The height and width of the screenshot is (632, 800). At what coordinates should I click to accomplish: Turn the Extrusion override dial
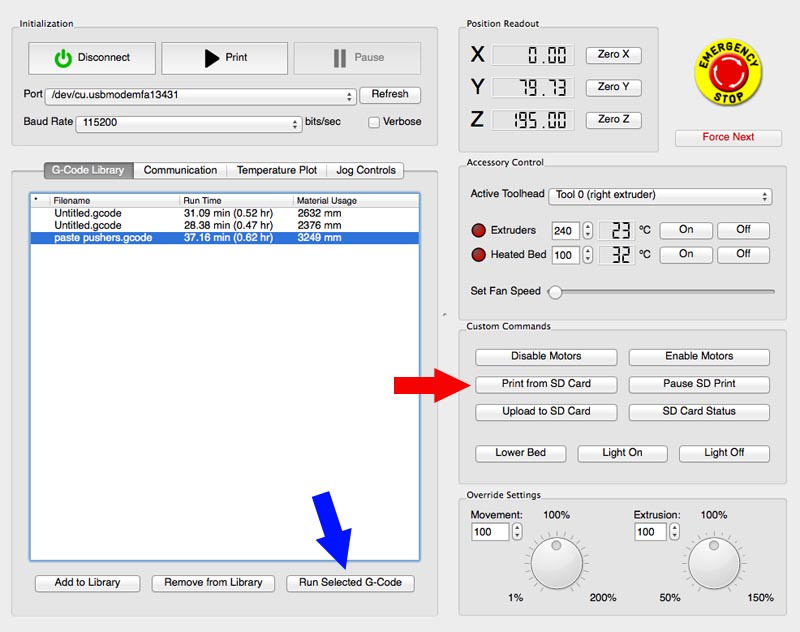[714, 563]
